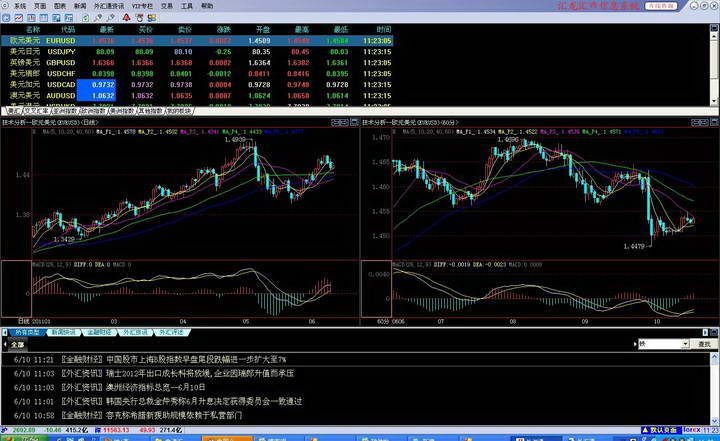
Task: Click the green refresh toolbar icon
Action: click(x=85, y=18)
